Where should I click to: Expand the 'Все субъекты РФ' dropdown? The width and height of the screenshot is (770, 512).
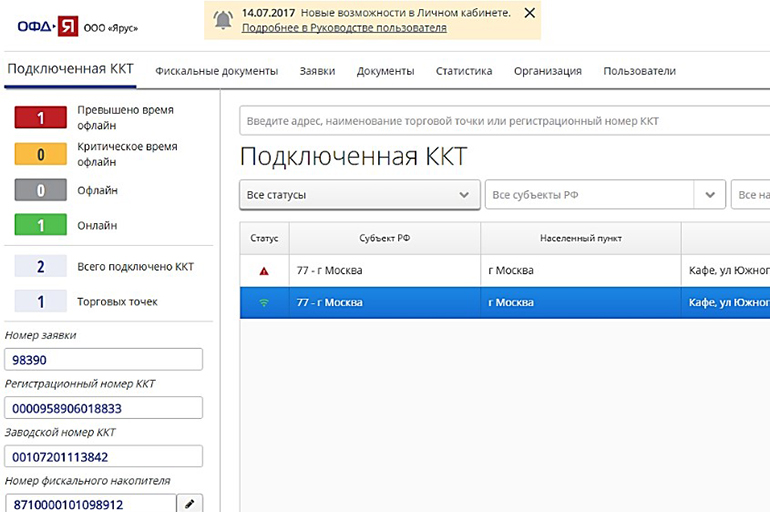[710, 195]
